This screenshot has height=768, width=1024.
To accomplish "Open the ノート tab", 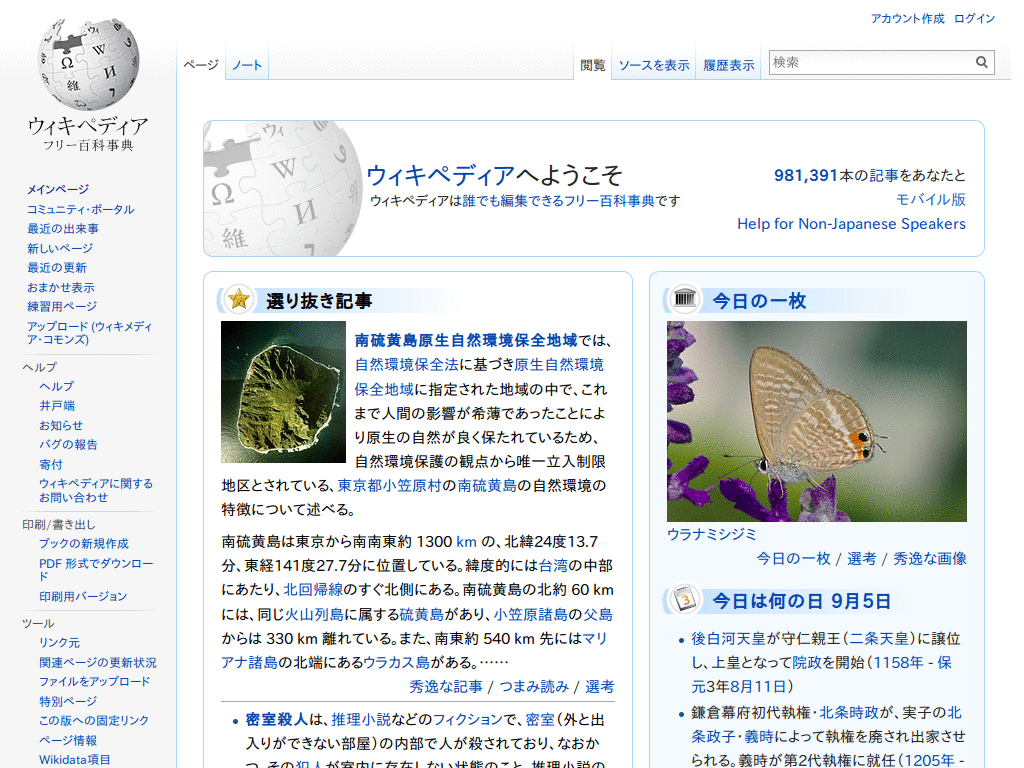I will pyautogui.click(x=247, y=65).
